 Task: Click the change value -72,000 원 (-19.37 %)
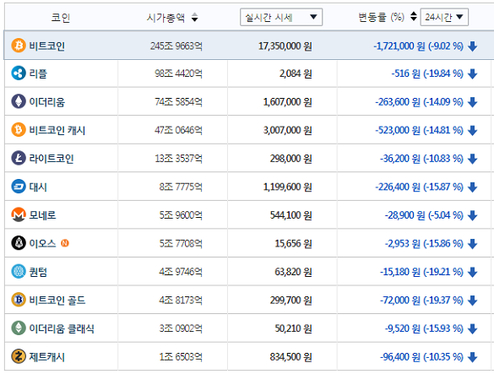[422, 300]
